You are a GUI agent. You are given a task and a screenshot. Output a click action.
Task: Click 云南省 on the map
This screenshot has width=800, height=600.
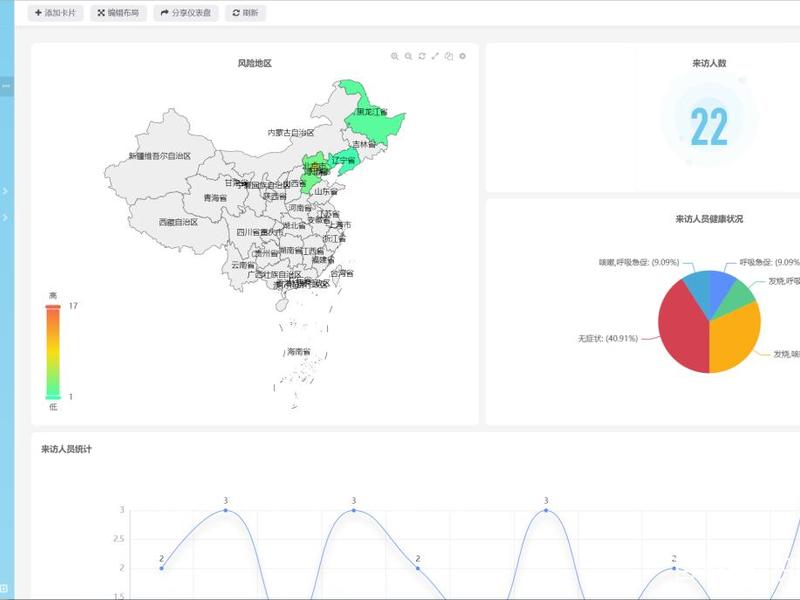pos(243,265)
